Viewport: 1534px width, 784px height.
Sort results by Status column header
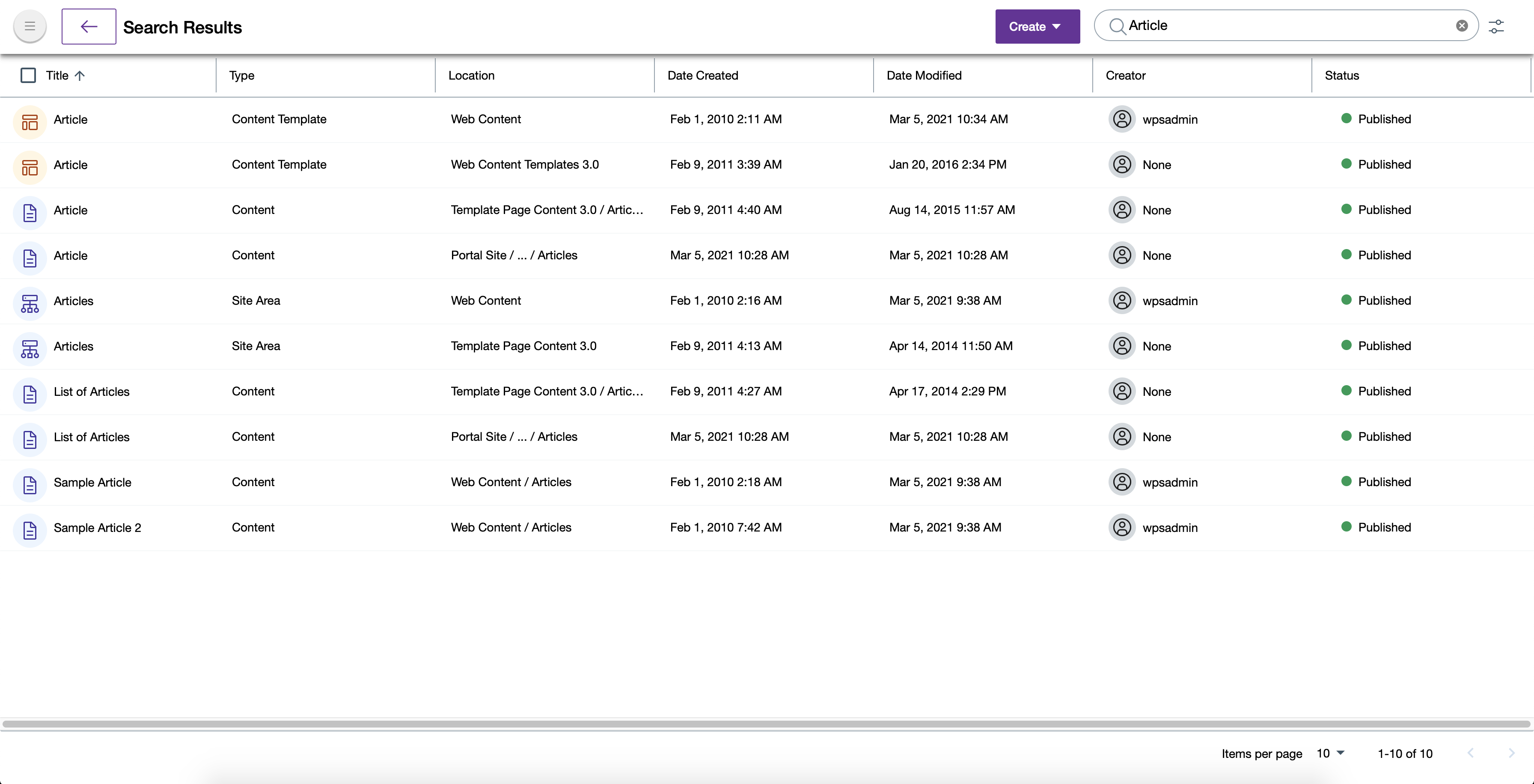pos(1342,76)
